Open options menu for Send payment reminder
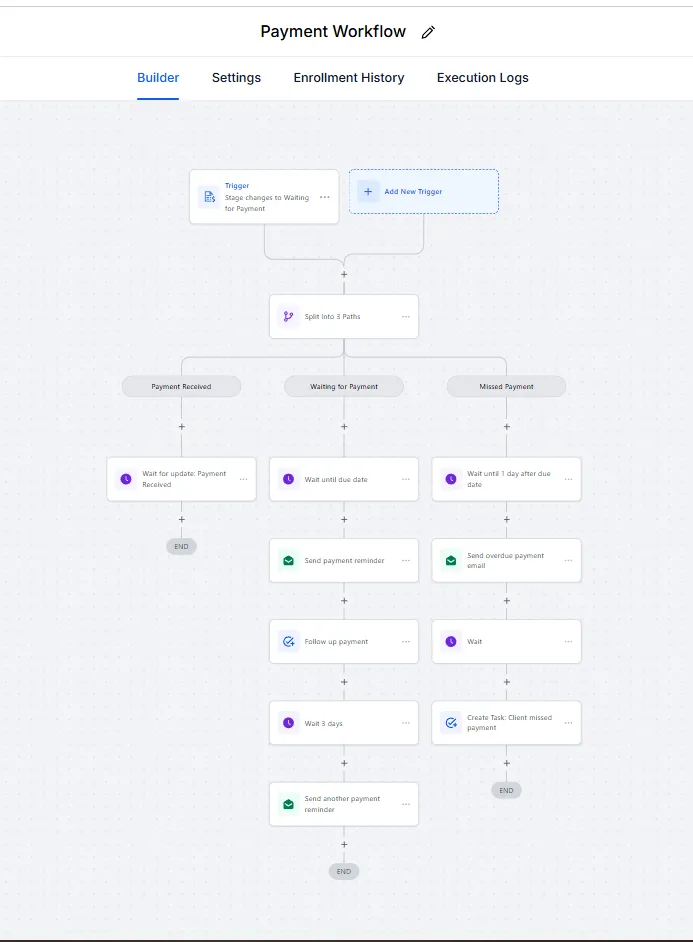Image resolution: width=693 pixels, height=942 pixels. point(406,561)
